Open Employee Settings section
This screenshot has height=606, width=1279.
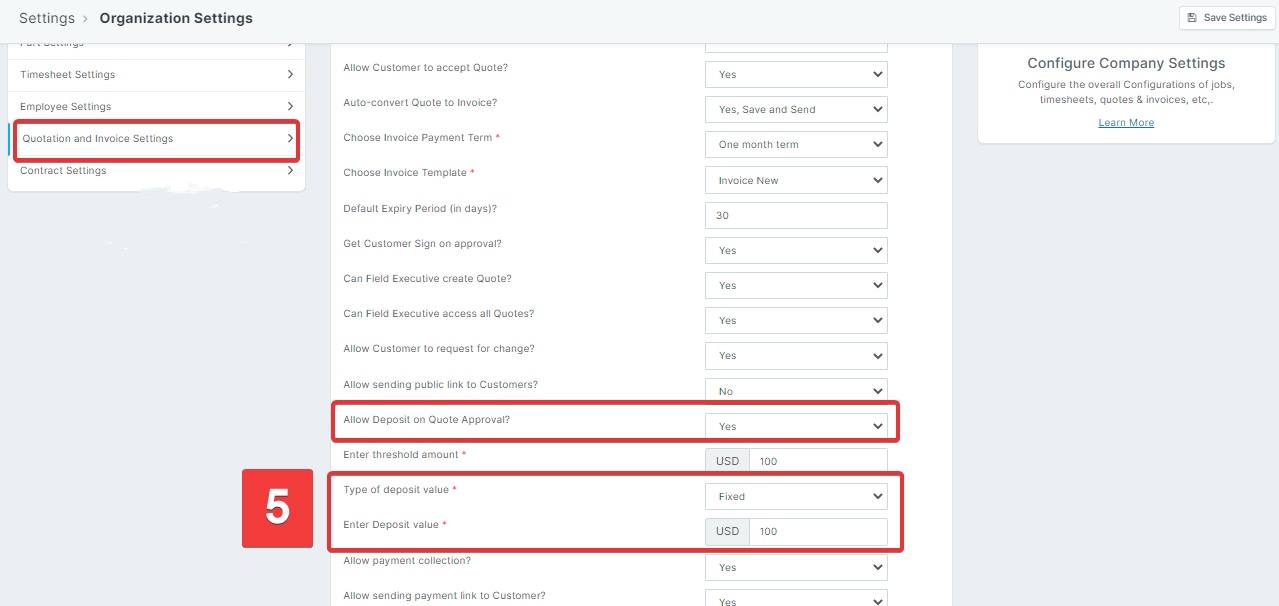66,107
